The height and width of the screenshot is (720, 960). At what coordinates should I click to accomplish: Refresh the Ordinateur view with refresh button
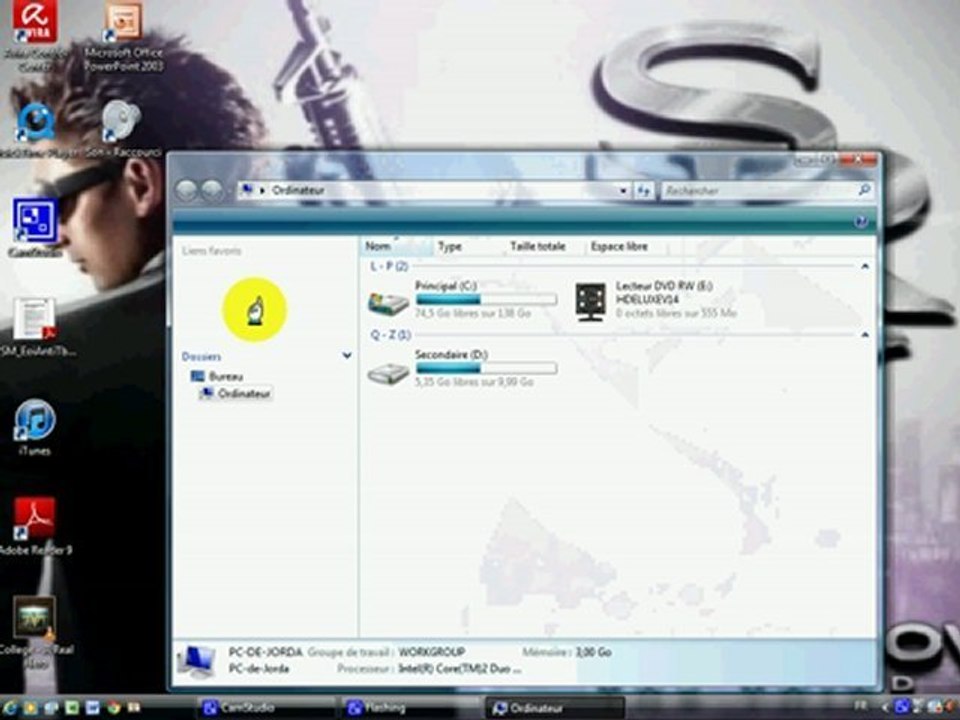(643, 191)
